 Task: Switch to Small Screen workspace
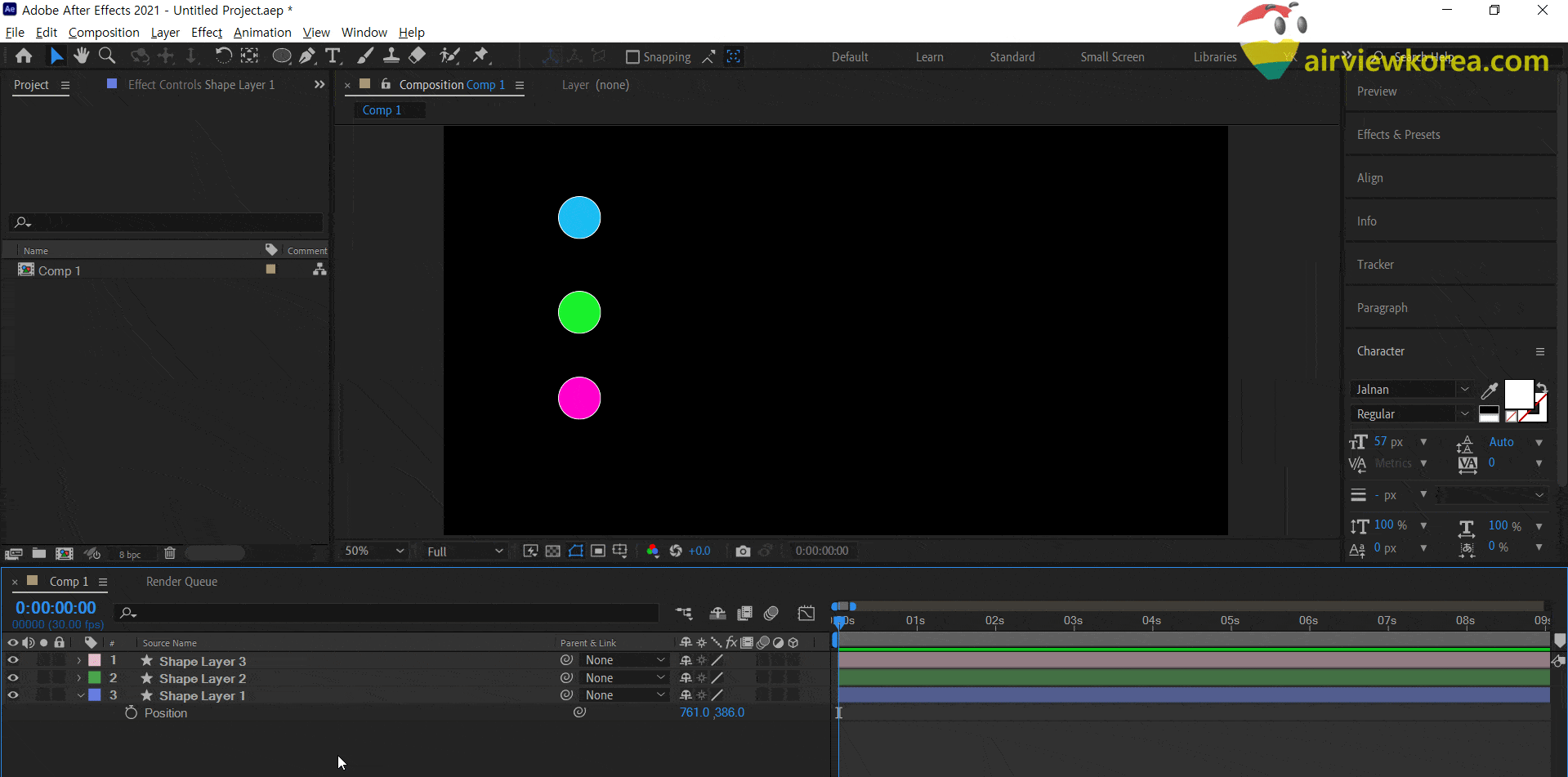coord(1112,57)
